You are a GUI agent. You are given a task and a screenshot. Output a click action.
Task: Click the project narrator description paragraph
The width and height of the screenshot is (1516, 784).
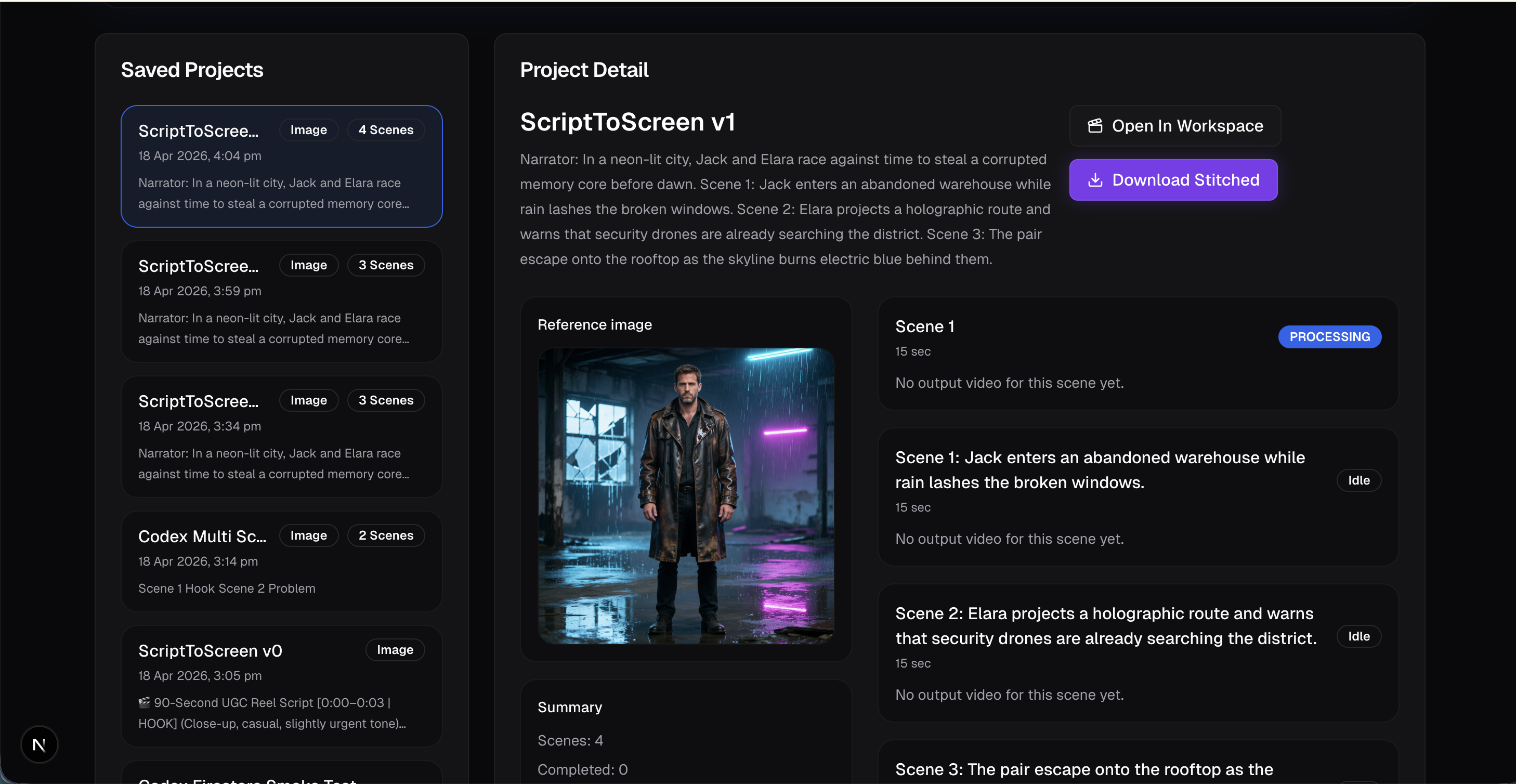(x=785, y=210)
